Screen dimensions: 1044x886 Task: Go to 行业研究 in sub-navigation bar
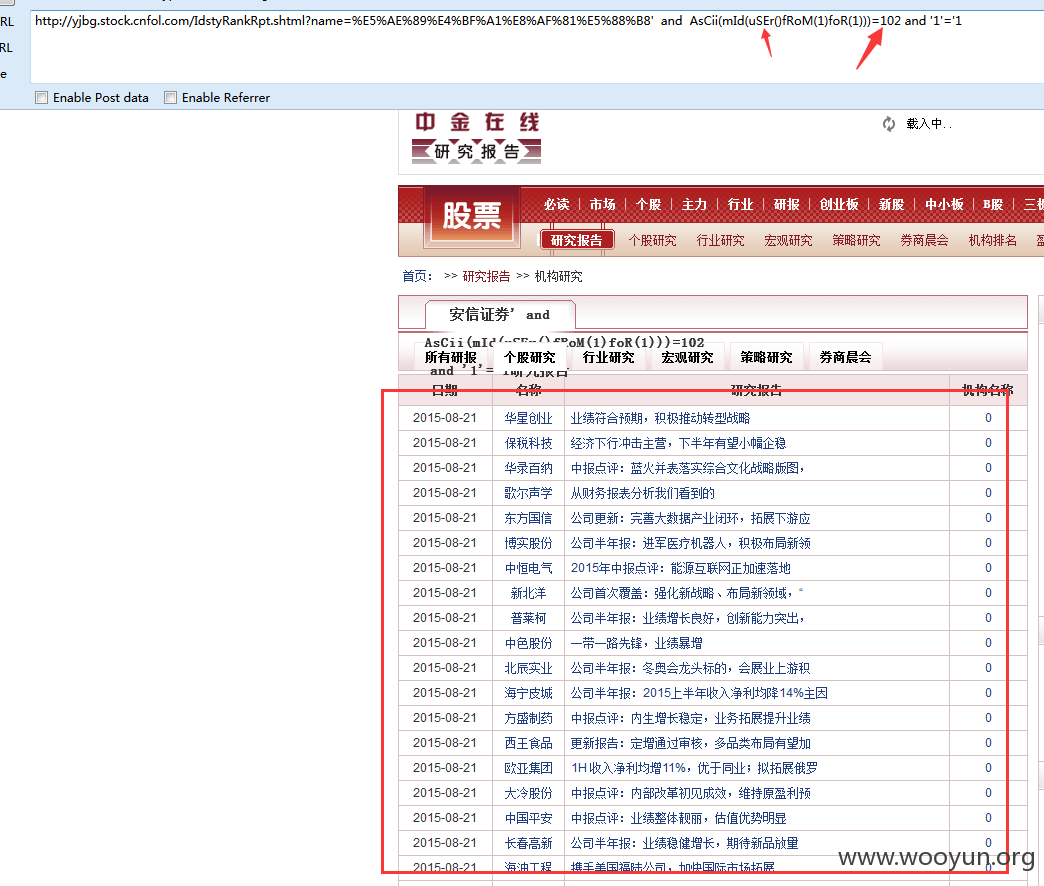click(x=720, y=240)
